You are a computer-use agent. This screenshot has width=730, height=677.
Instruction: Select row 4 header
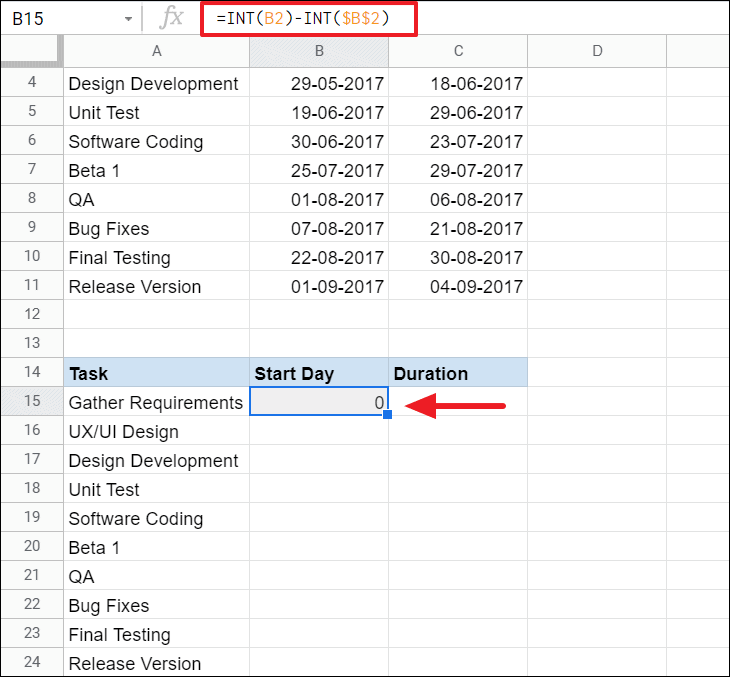tap(32, 82)
